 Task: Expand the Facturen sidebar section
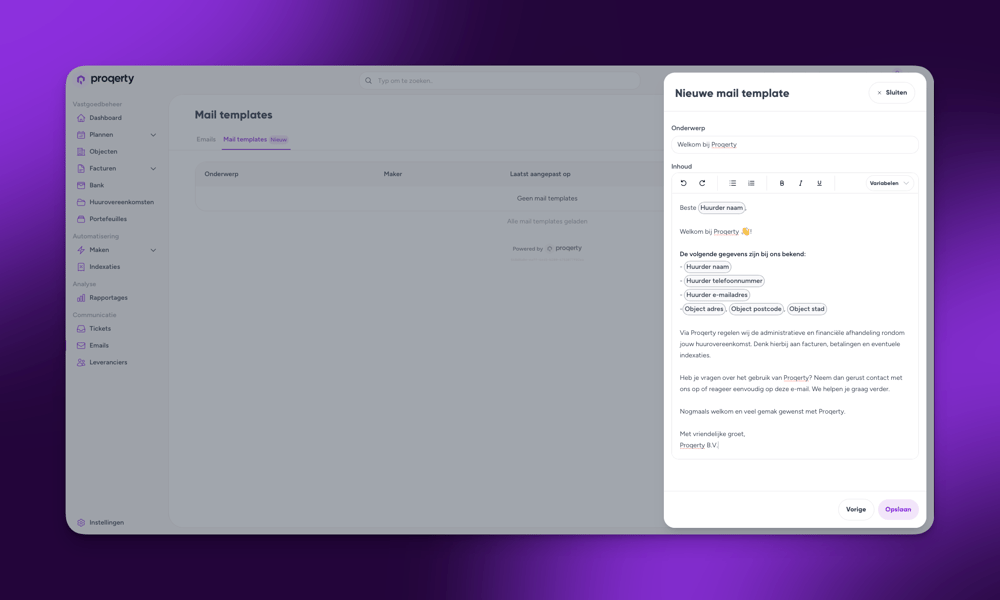[x=152, y=168]
